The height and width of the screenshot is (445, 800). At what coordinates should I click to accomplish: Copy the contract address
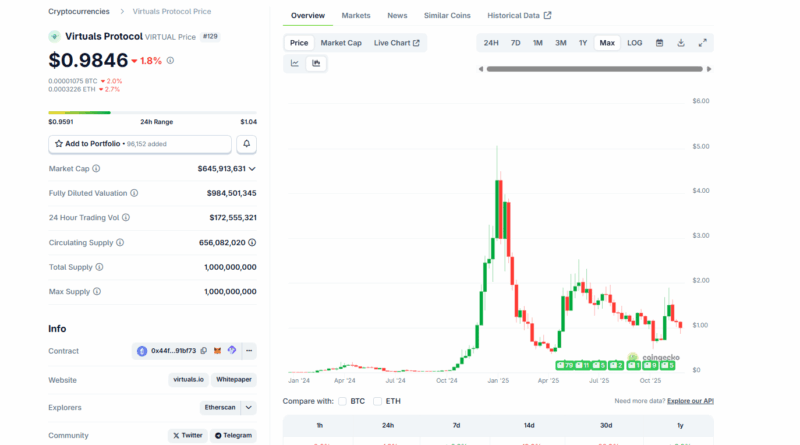204,351
